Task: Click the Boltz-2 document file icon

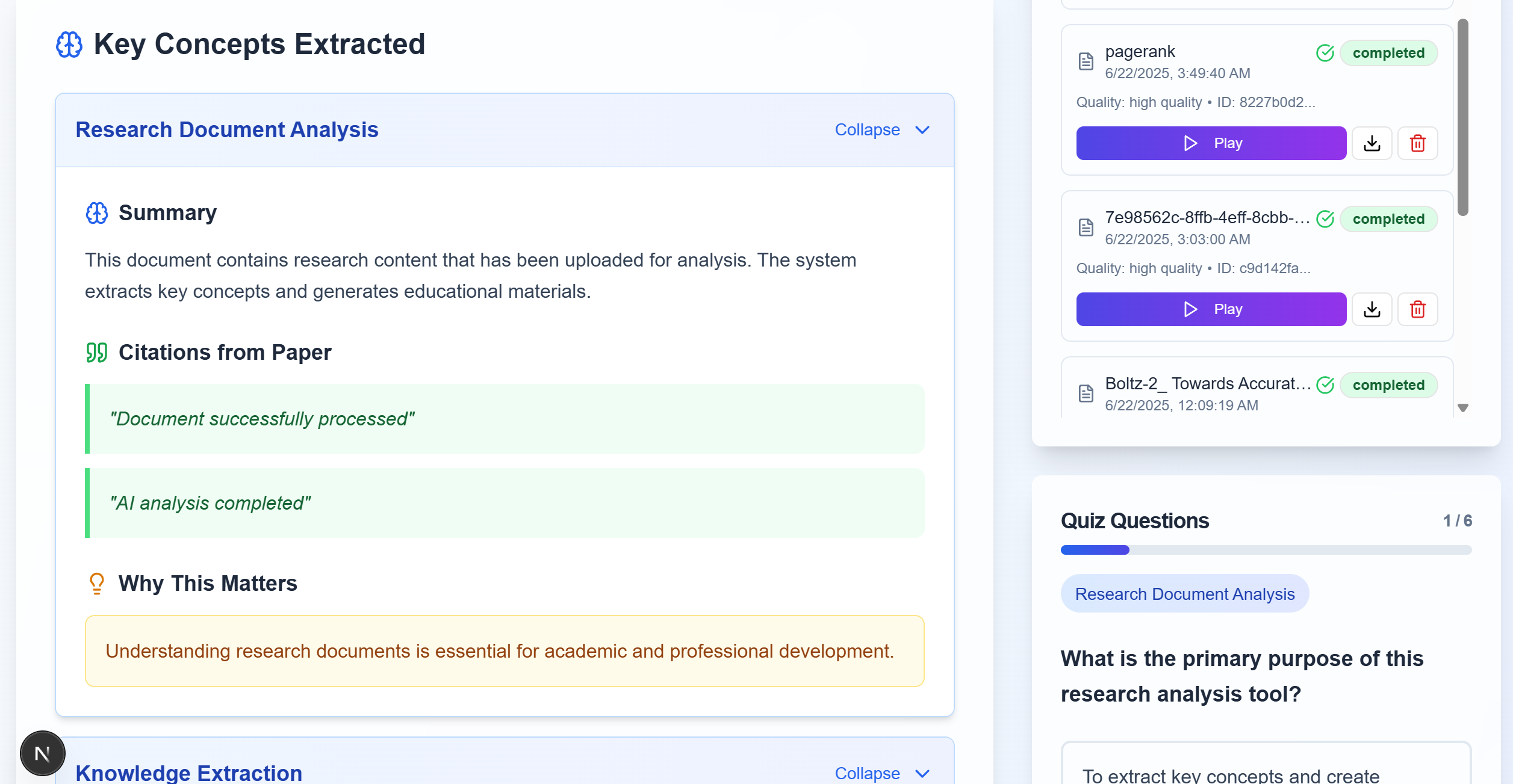Action: (x=1086, y=394)
